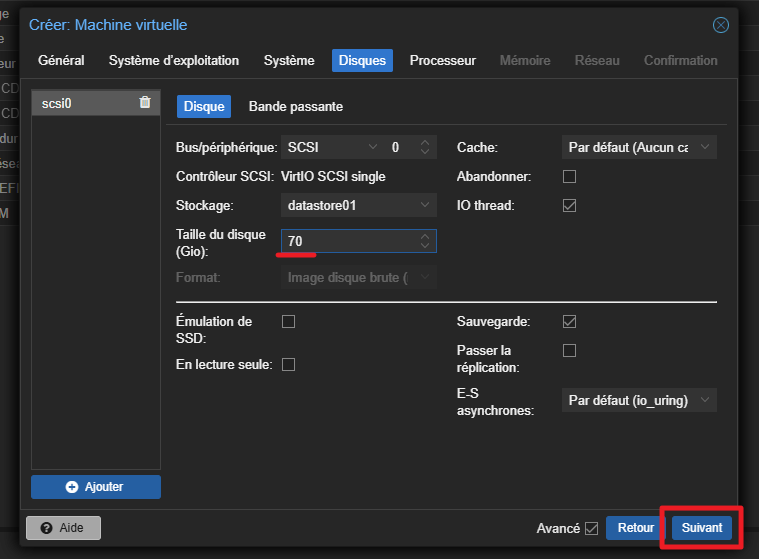
Task: Click Suivant to go to next step
Action: 701,528
